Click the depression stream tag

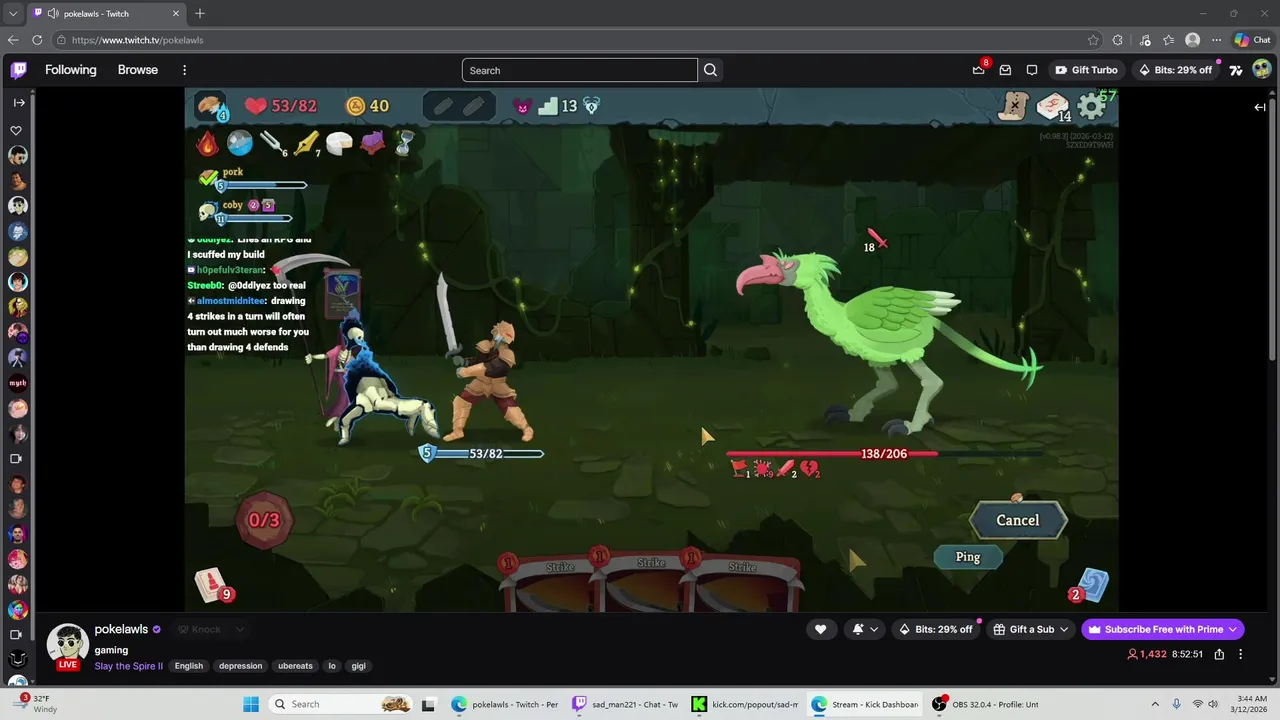point(240,666)
